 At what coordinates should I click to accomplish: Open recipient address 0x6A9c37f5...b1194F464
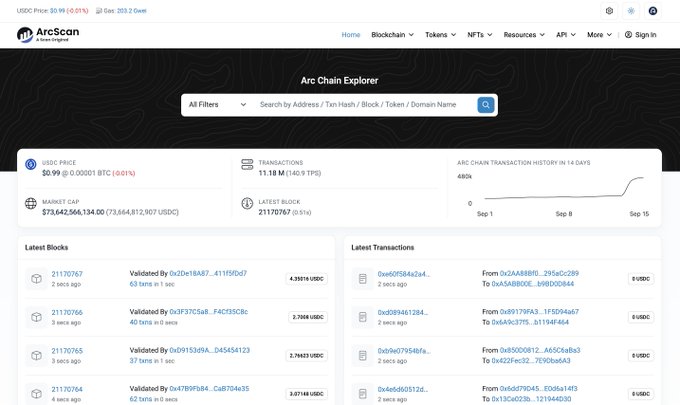pyautogui.click(x=530, y=322)
